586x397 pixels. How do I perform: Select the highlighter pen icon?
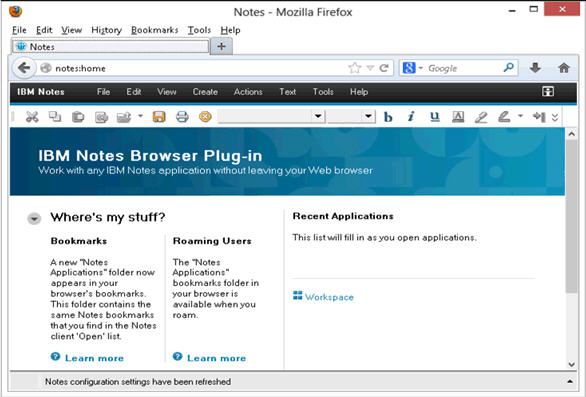click(x=481, y=117)
